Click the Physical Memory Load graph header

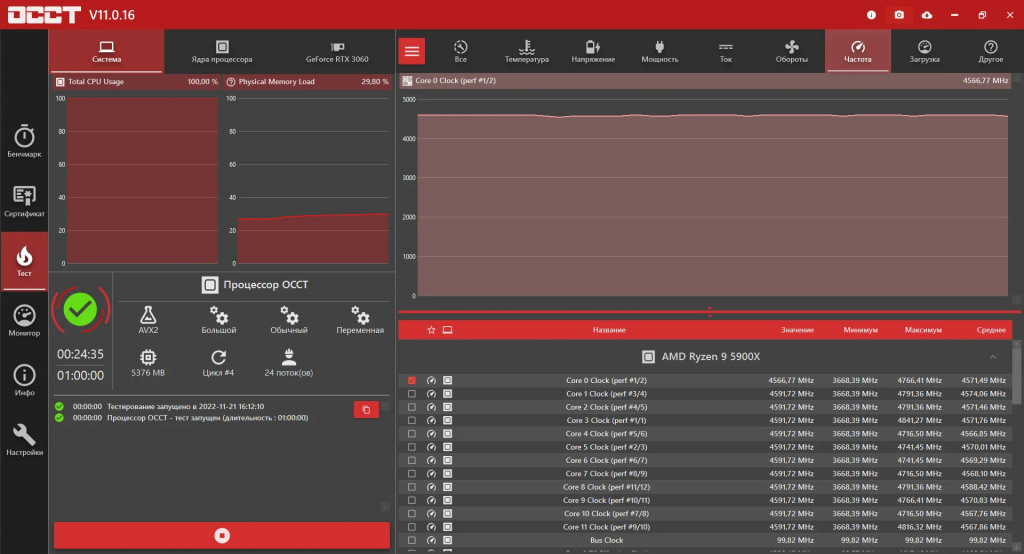point(307,82)
